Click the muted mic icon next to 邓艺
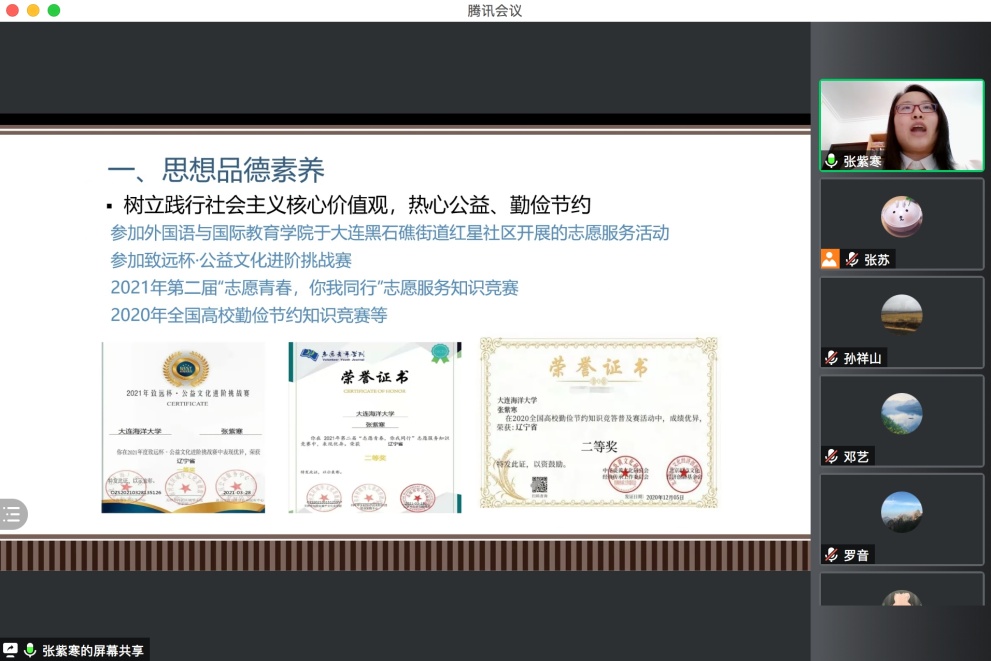 pos(831,456)
